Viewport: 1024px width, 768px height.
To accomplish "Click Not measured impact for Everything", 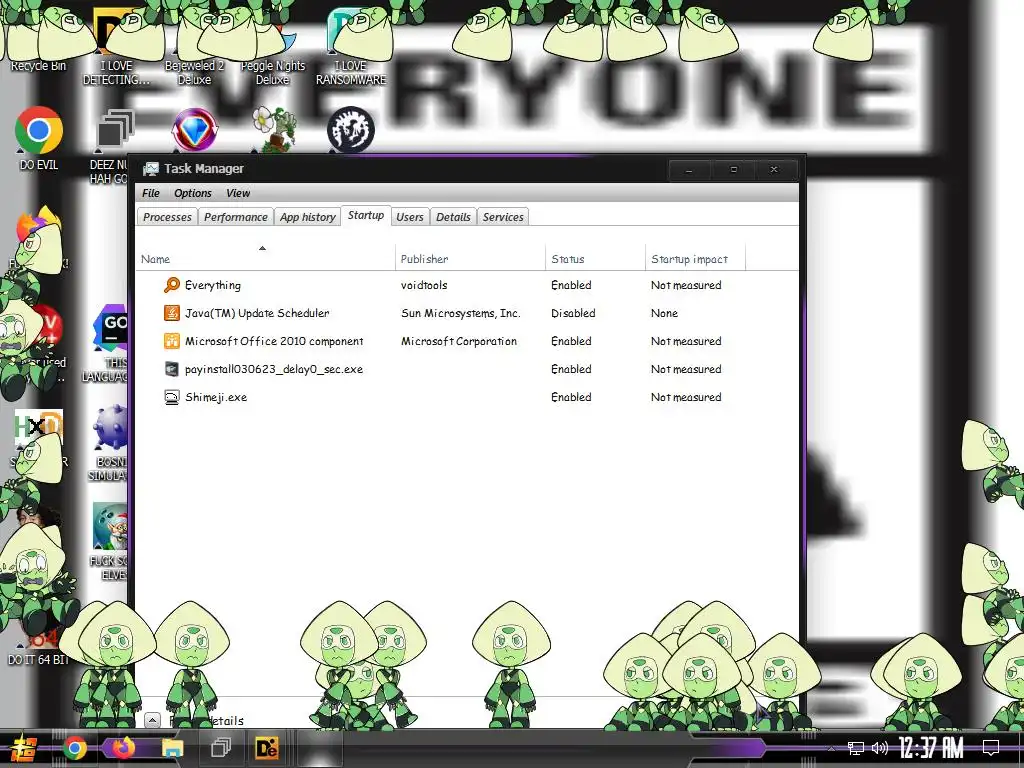I will click(x=686, y=285).
